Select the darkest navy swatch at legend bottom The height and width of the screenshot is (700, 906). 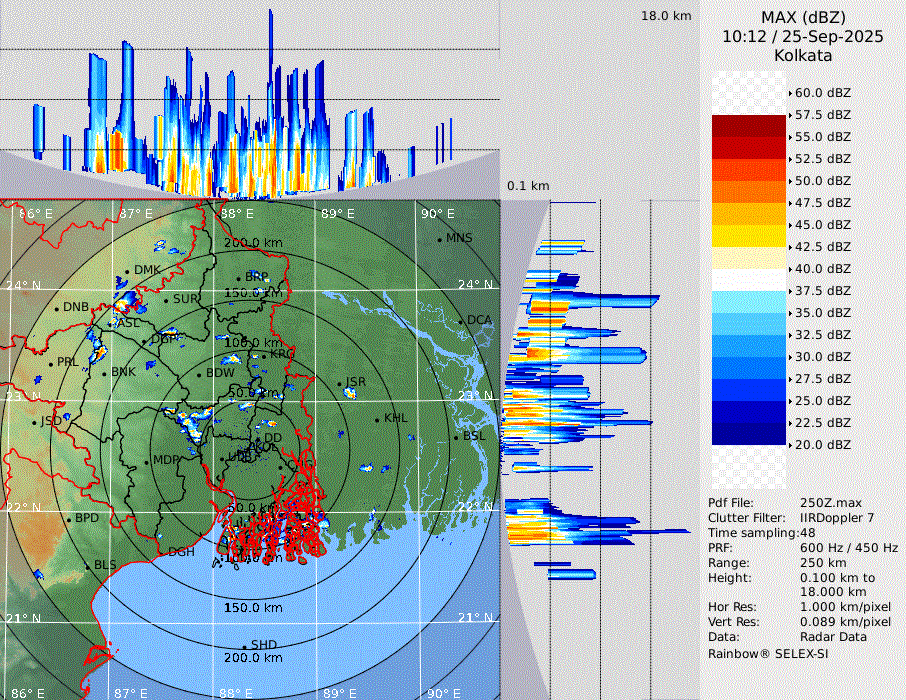pyautogui.click(x=749, y=433)
